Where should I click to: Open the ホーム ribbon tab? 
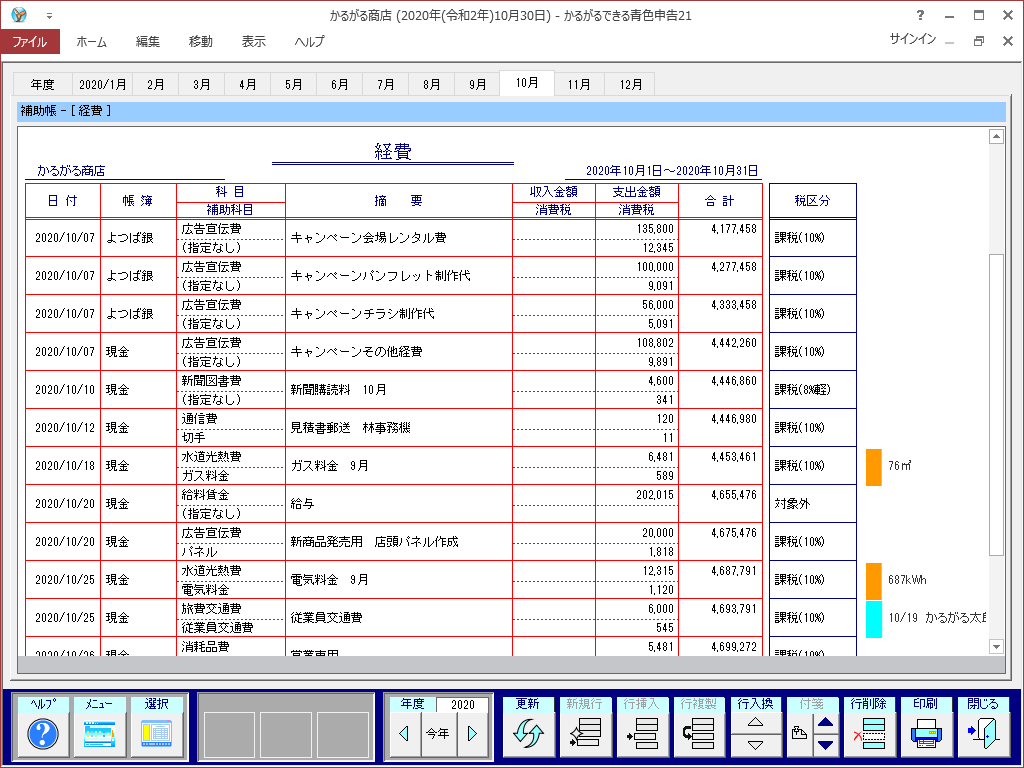click(91, 41)
